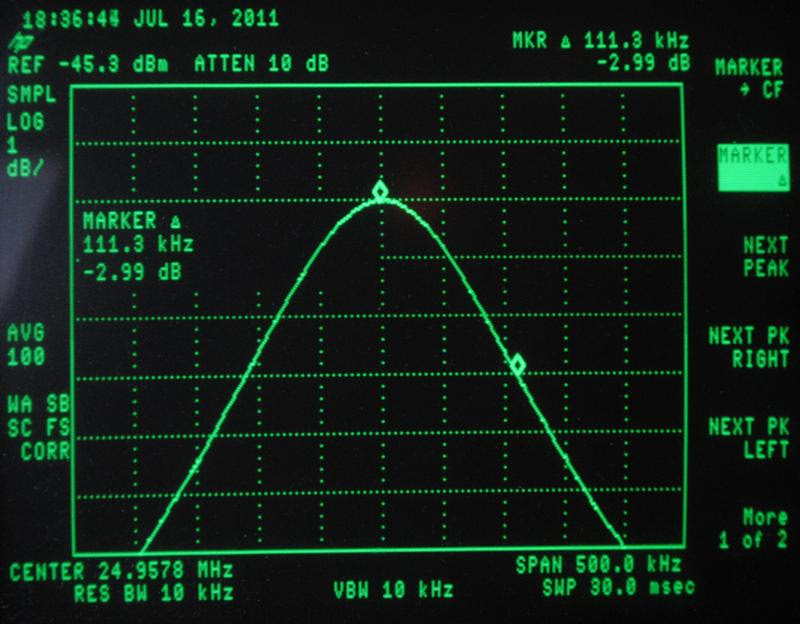Image resolution: width=800 pixels, height=624 pixels.
Task: Click the SPAN 500.0 kHz readout
Action: (598, 565)
